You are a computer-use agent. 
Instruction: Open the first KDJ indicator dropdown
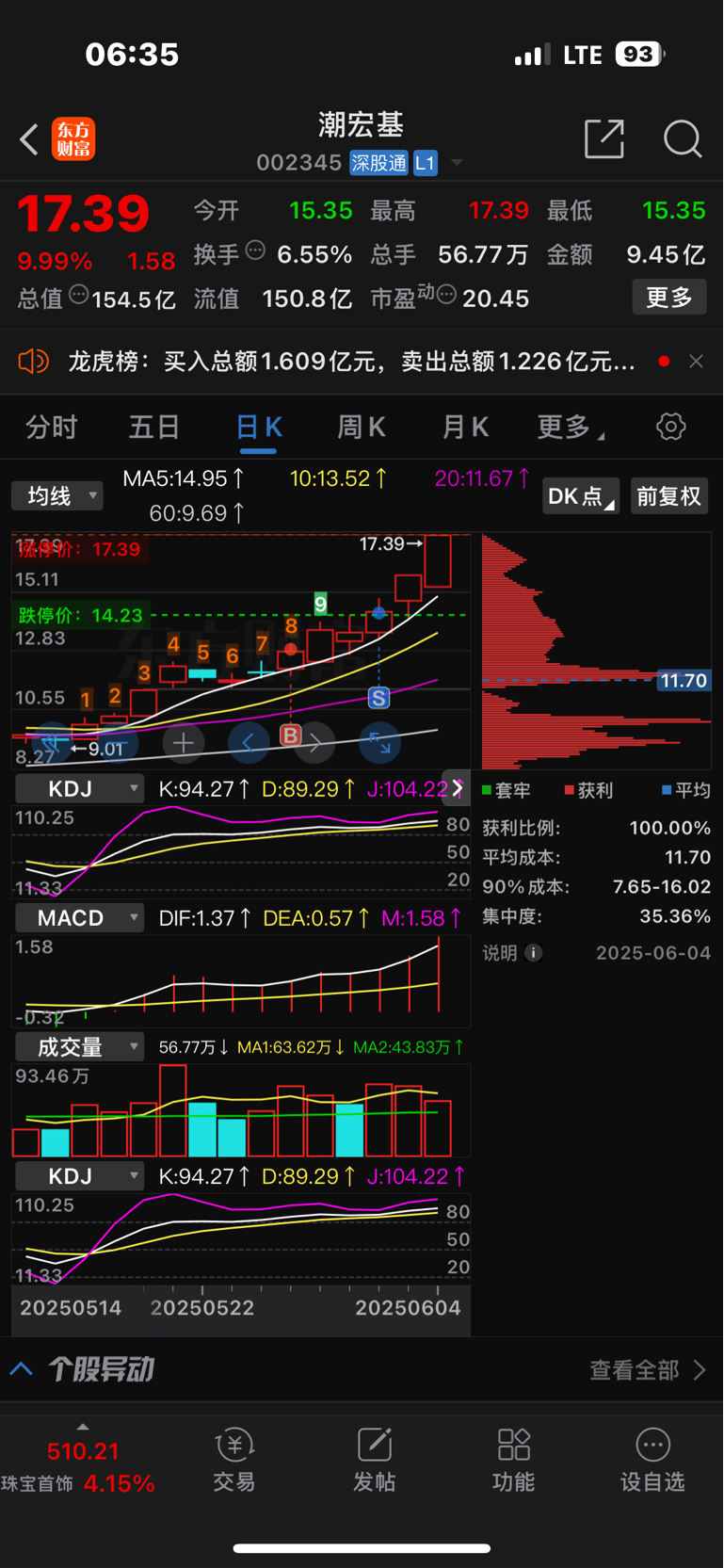79,788
